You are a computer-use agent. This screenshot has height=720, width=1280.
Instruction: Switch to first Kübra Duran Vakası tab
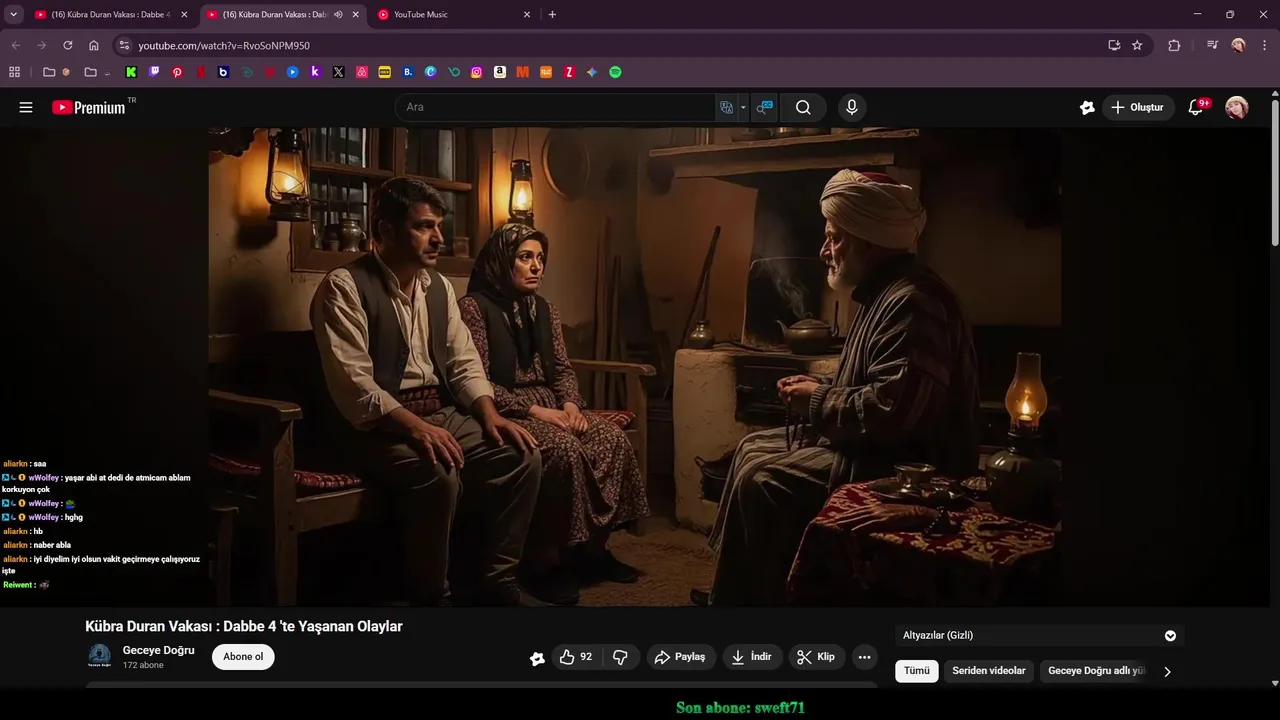110,15
